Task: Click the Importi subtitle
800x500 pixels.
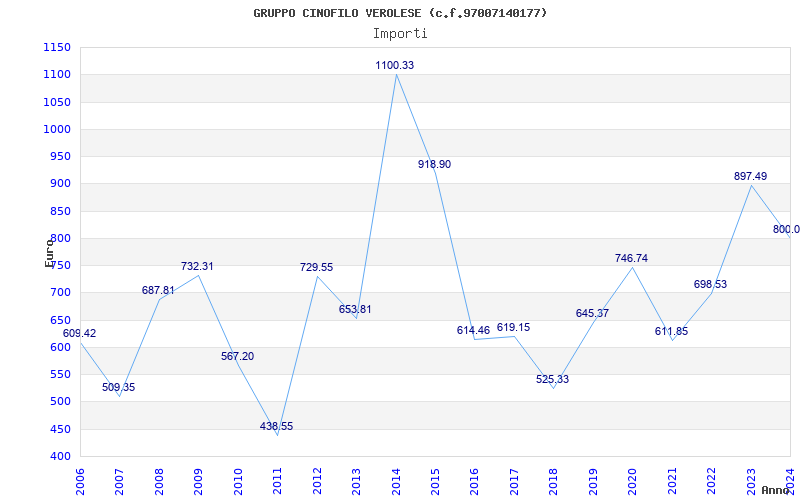Action: coord(400,34)
